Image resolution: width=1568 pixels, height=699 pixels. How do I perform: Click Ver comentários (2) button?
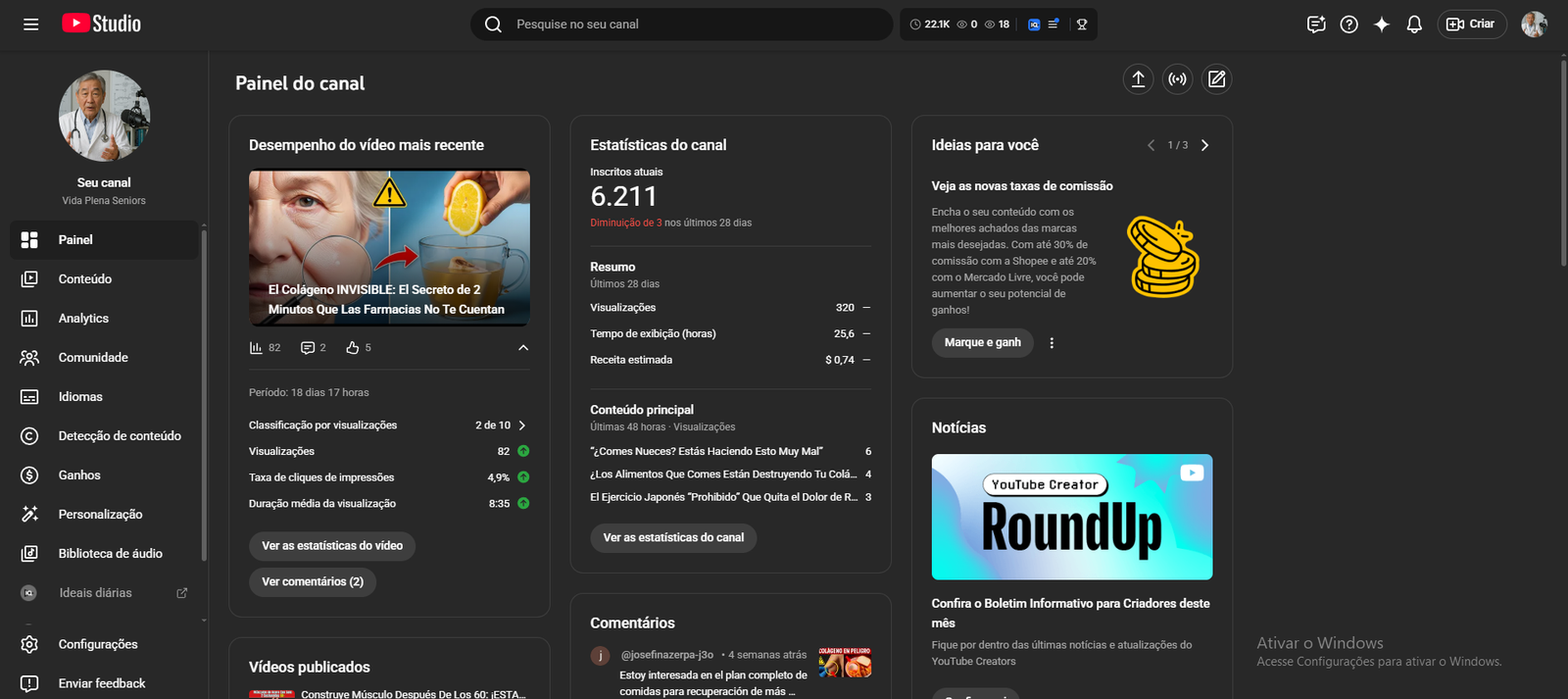coord(313,582)
